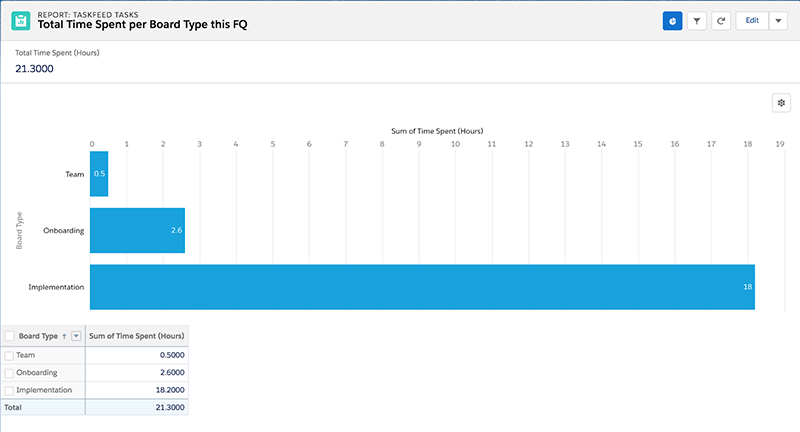Click the 18.2000 Implementation table value
800x432 pixels.
pyautogui.click(x=165, y=389)
